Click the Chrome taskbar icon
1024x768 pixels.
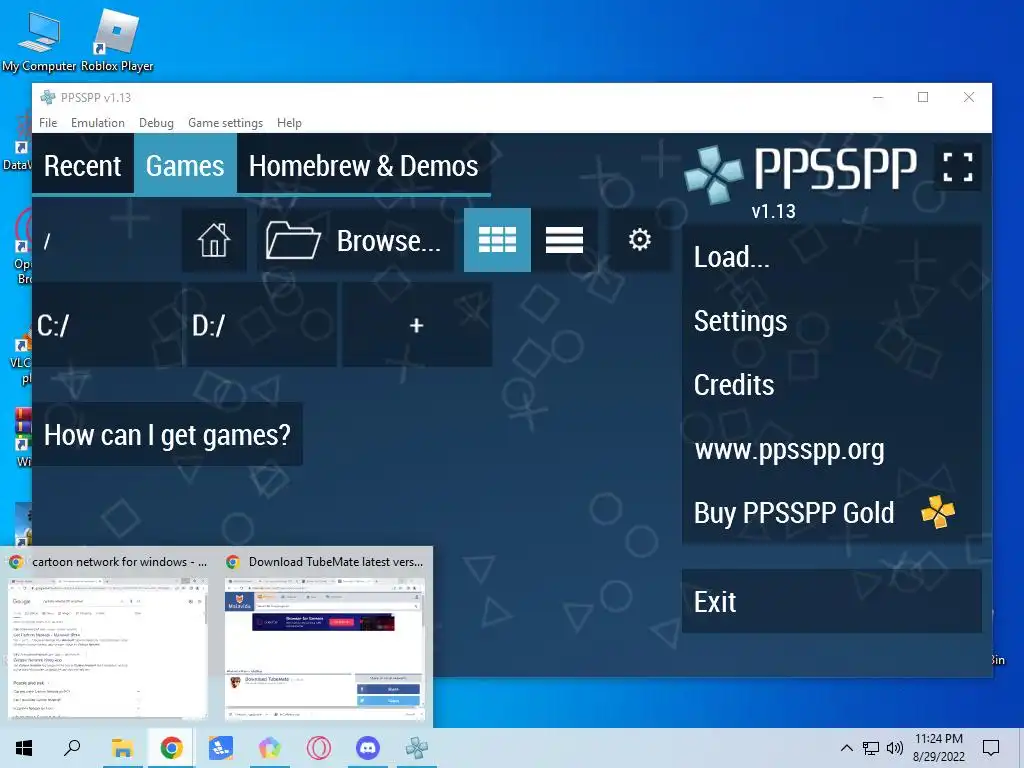[171, 748]
